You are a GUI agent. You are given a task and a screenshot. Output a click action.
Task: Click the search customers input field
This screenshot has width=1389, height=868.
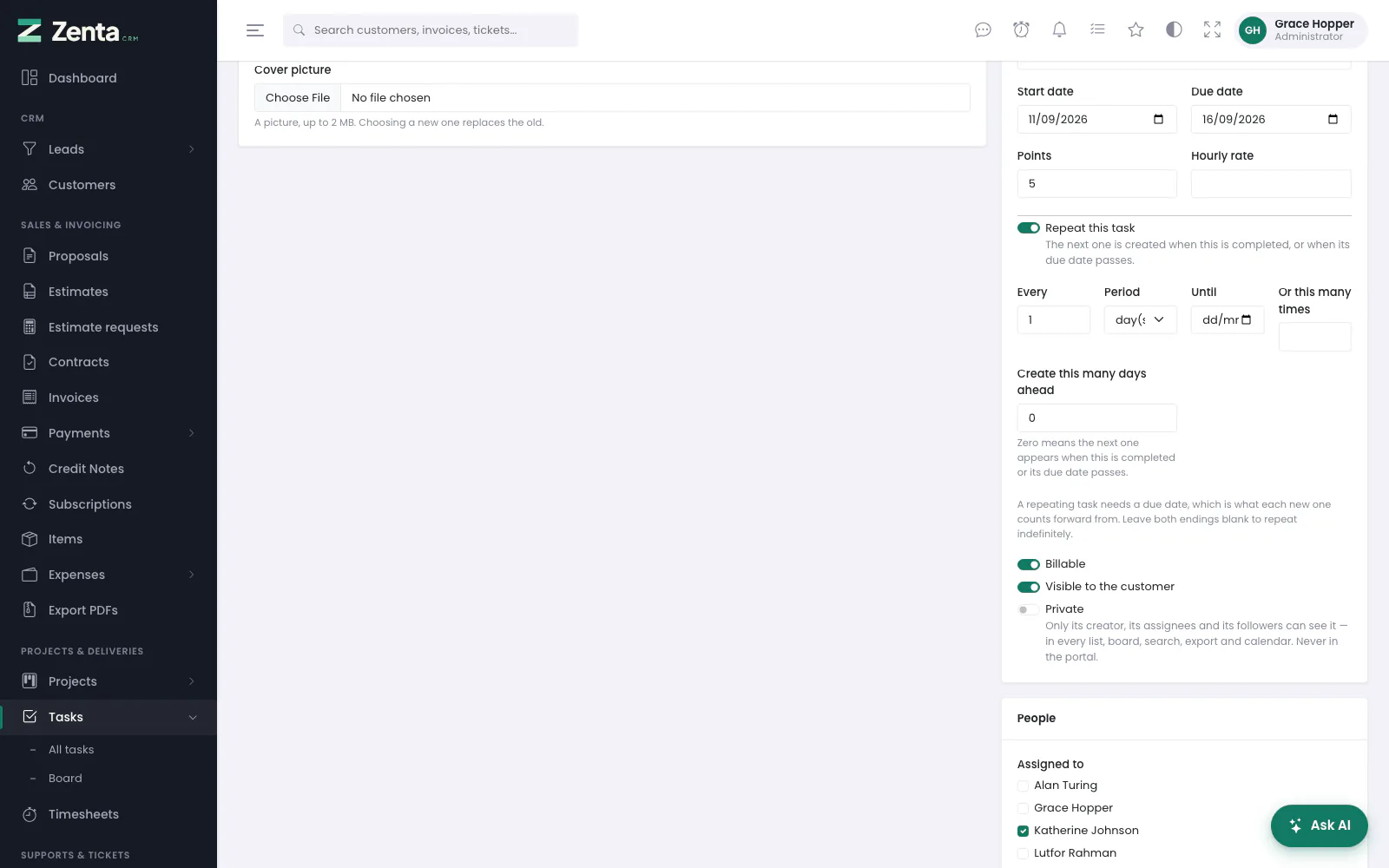pos(431,30)
